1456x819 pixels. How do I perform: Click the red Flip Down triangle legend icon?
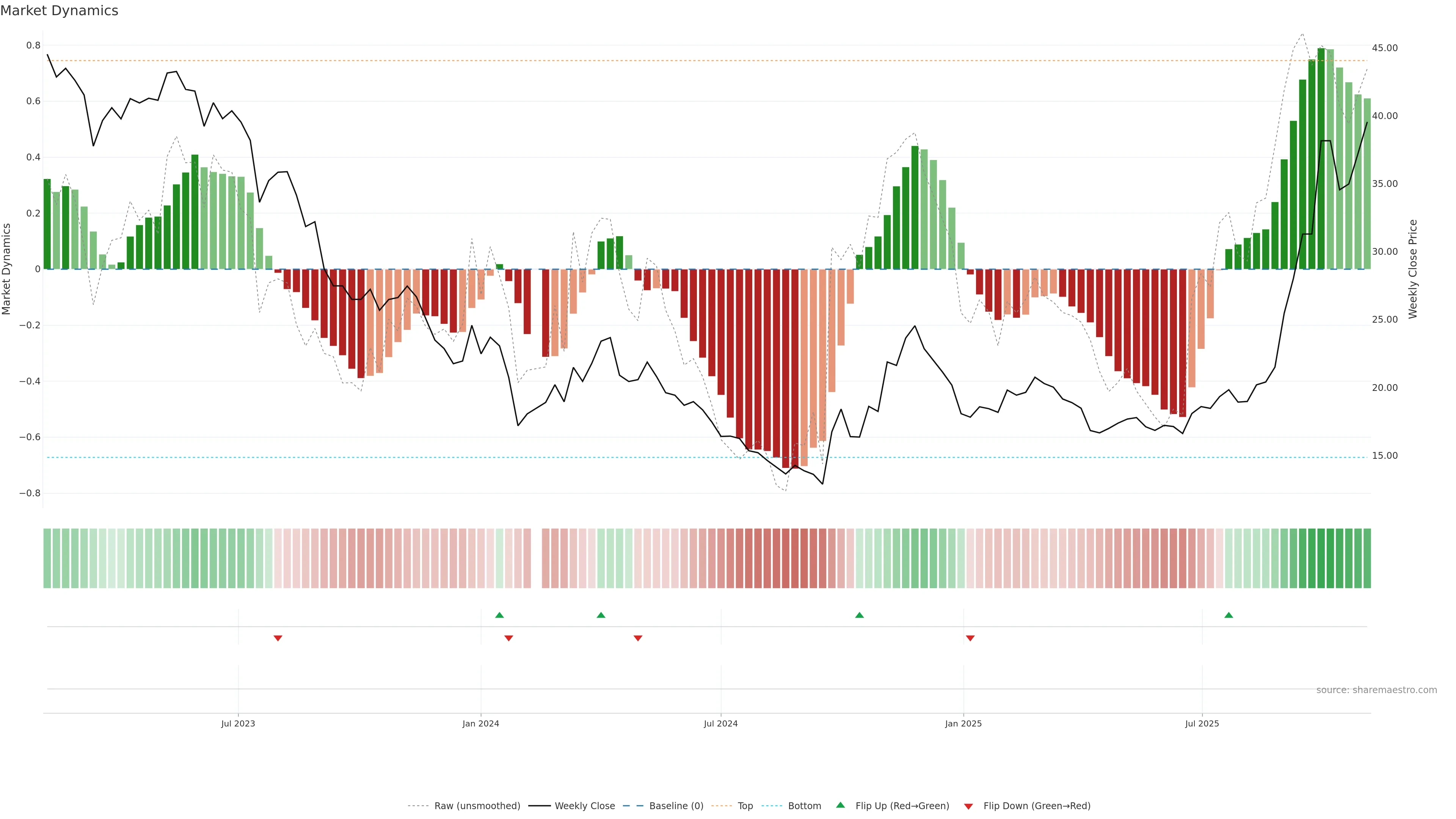(x=968, y=806)
